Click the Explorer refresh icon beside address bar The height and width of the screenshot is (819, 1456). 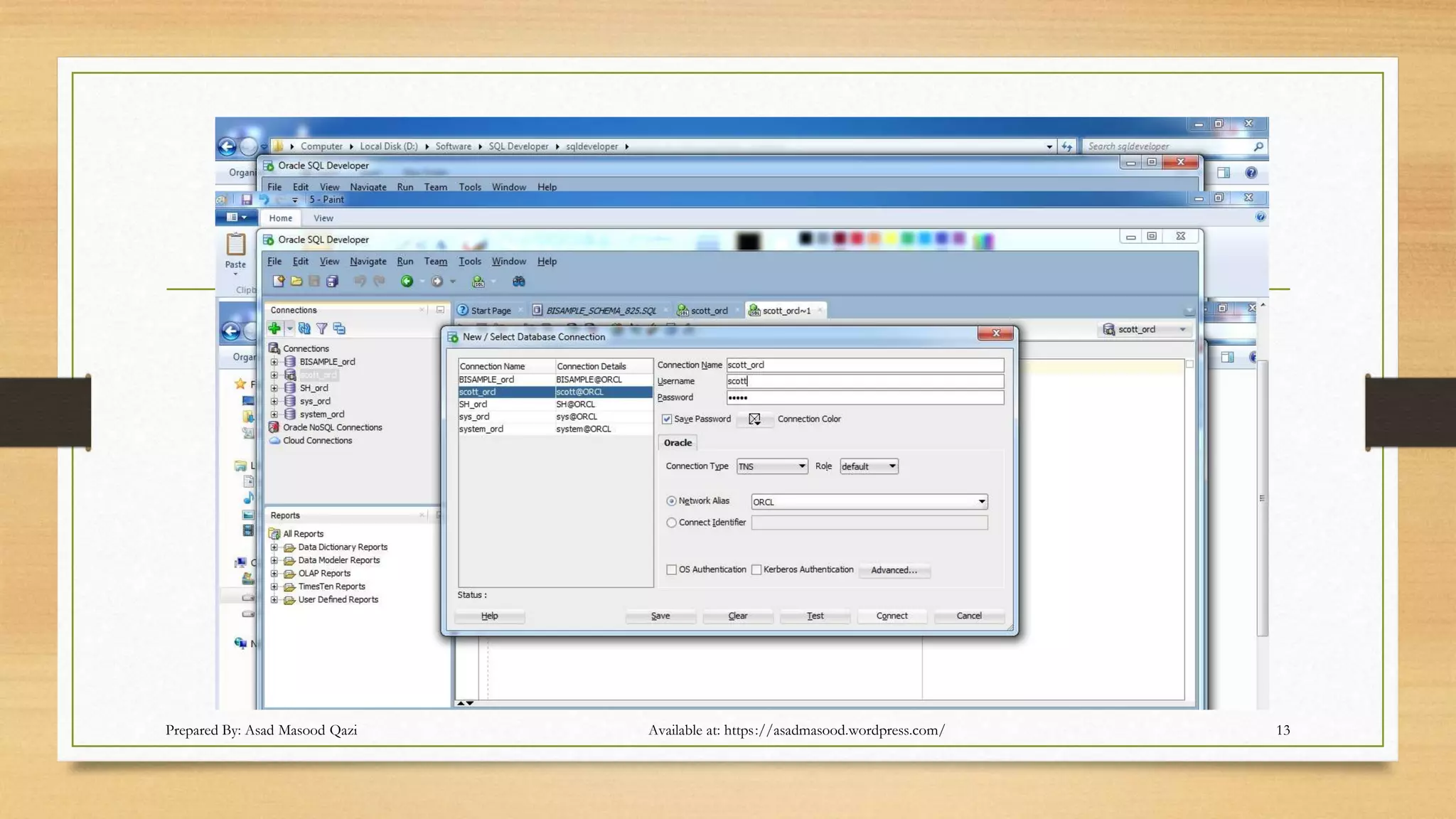pos(1066,146)
